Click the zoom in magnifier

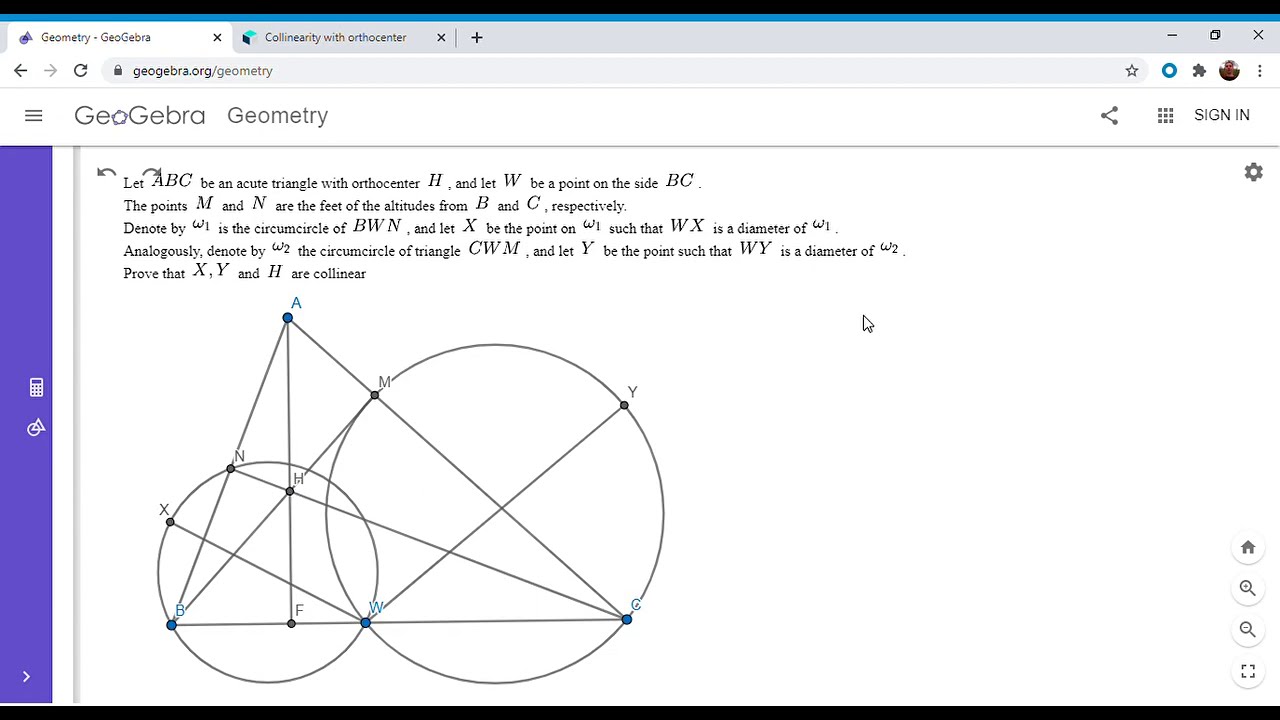point(1248,588)
